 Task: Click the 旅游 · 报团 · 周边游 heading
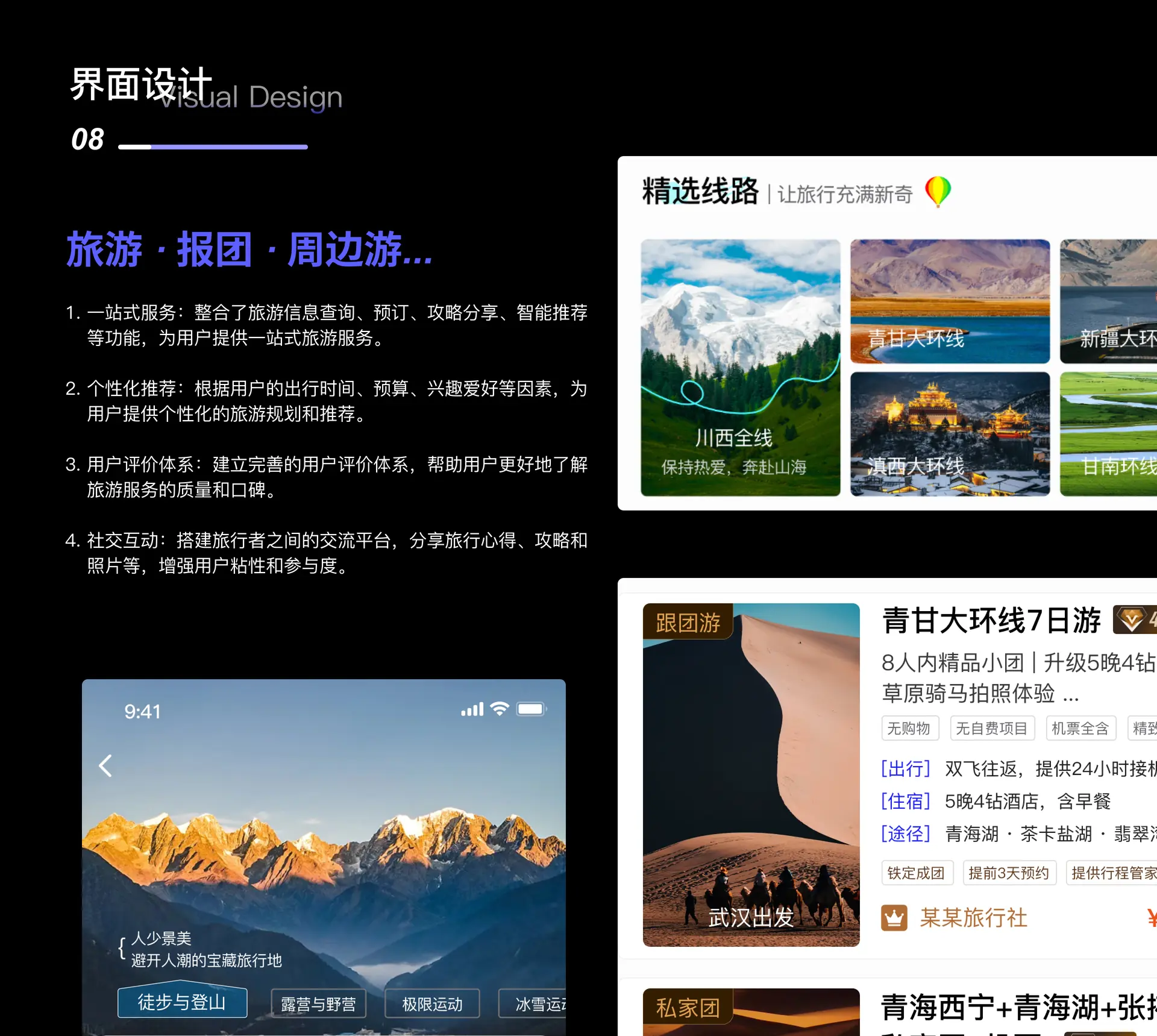(249, 250)
